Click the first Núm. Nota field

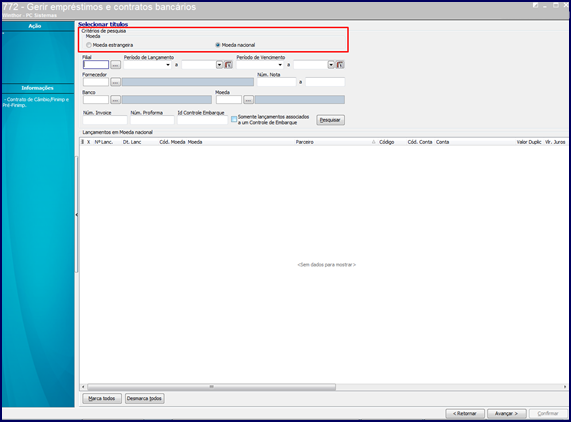[277, 82]
